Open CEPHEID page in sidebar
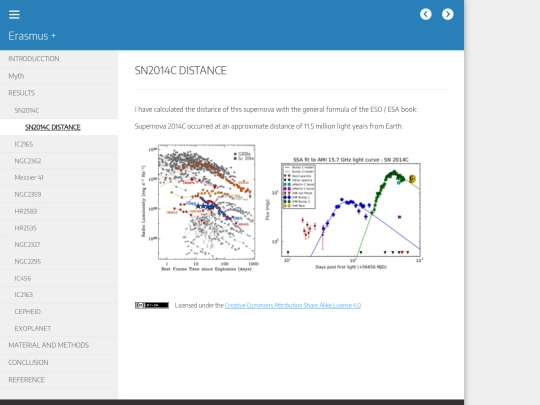Screen dimensions: 540x405 pos(59,312)
